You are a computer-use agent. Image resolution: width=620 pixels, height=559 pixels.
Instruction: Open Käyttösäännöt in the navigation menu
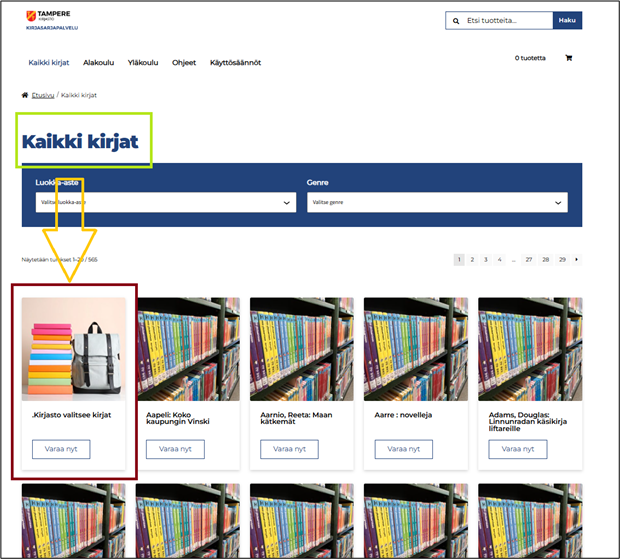point(235,62)
